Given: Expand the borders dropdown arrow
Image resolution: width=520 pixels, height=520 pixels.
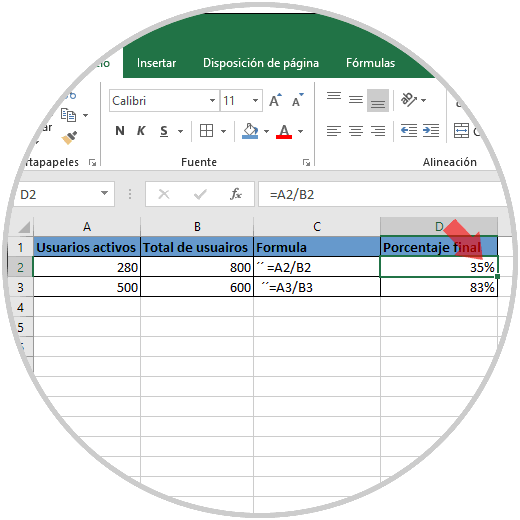Looking at the screenshot, I should [223, 131].
